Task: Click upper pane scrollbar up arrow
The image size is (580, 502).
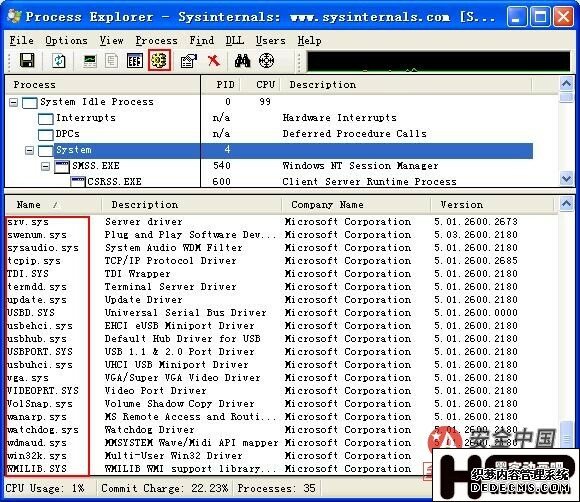Action: [x=566, y=84]
